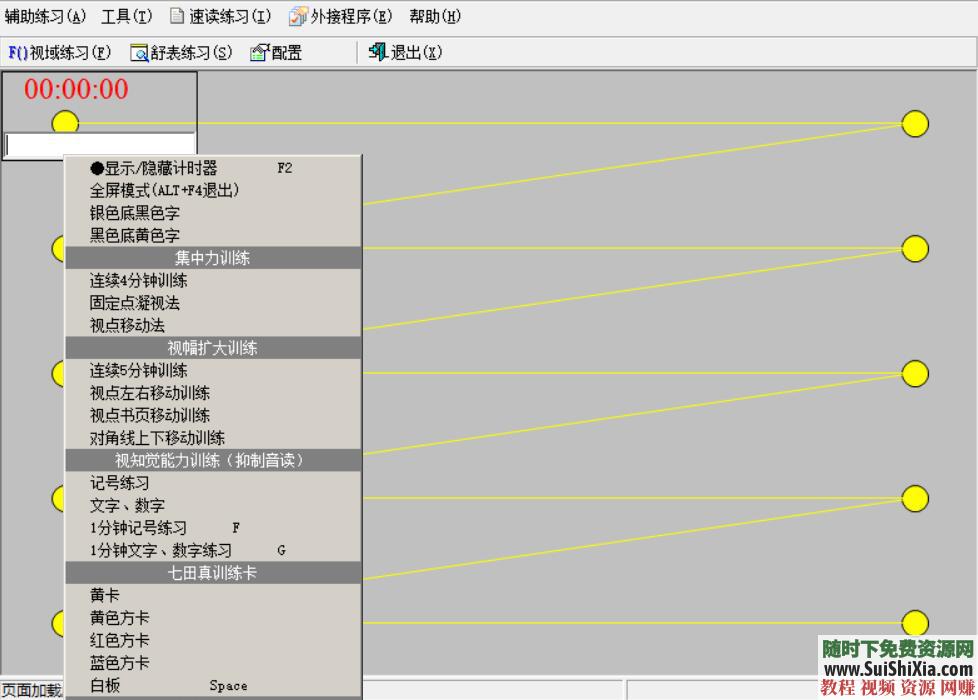978x700 pixels.
Task: Click the top-left yellow dot marker
Action: pyautogui.click(x=64, y=121)
